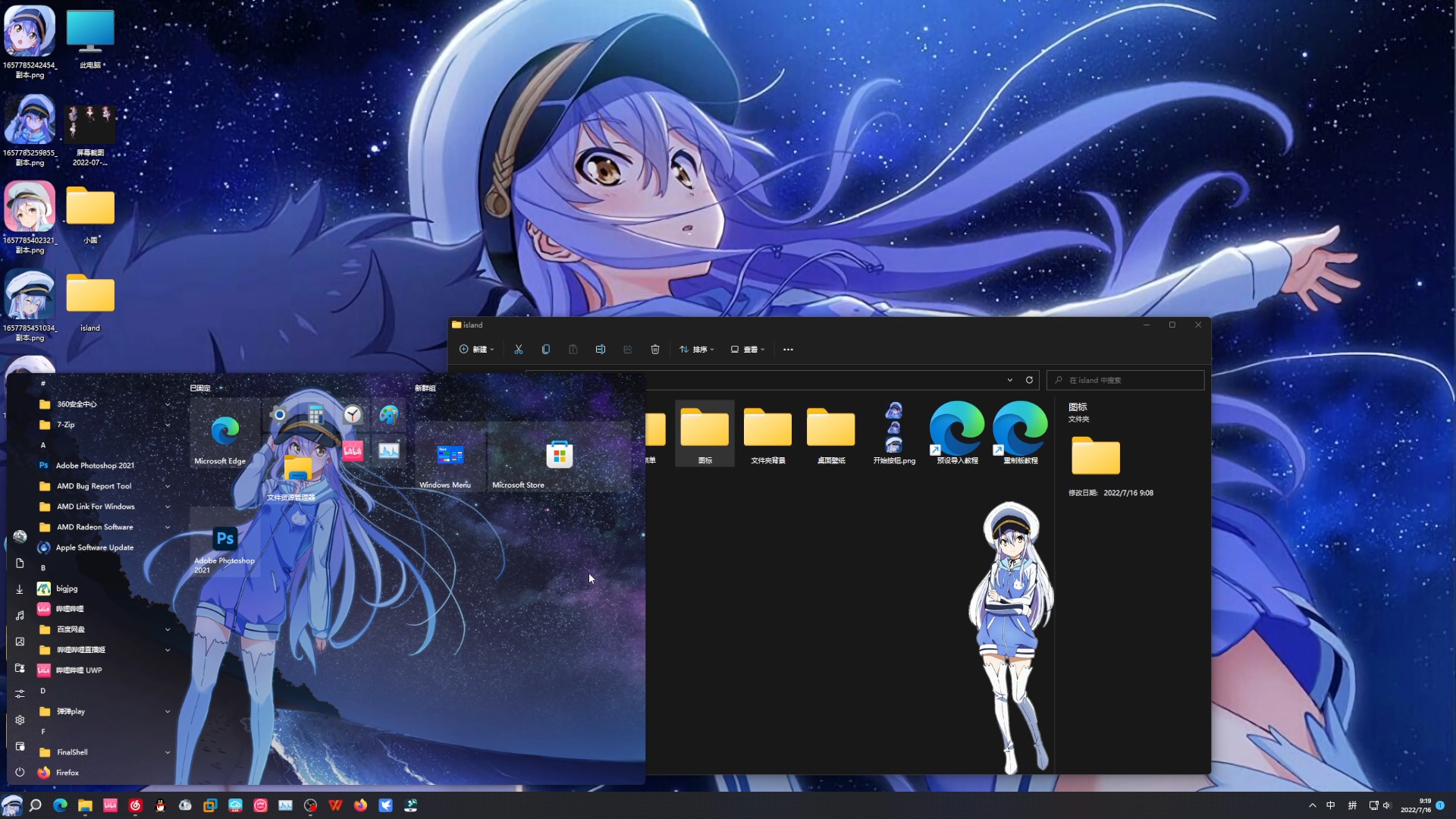Expand the AMD Radeon Software group
This screenshot has width=1456, height=819.
click(168, 527)
